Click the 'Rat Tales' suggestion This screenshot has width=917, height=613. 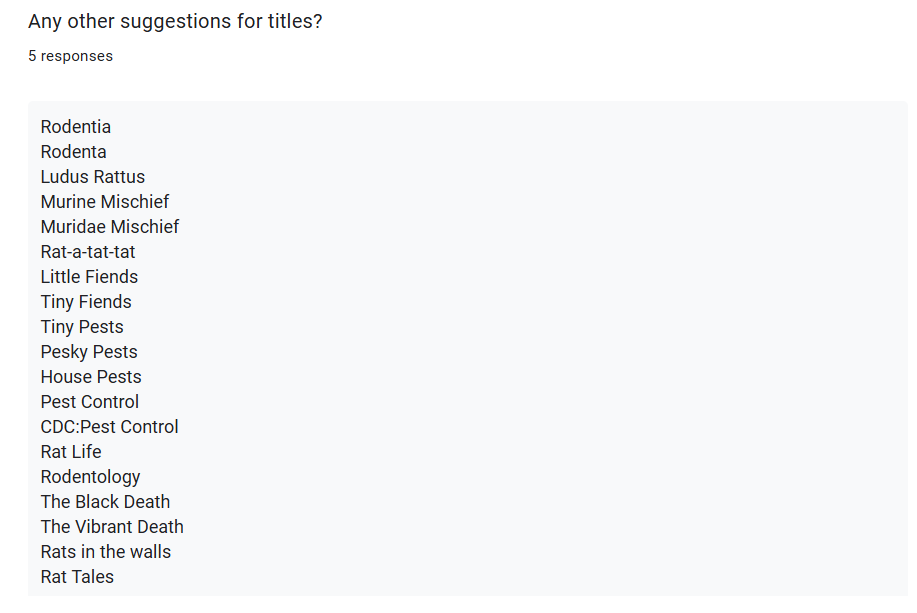click(x=77, y=577)
